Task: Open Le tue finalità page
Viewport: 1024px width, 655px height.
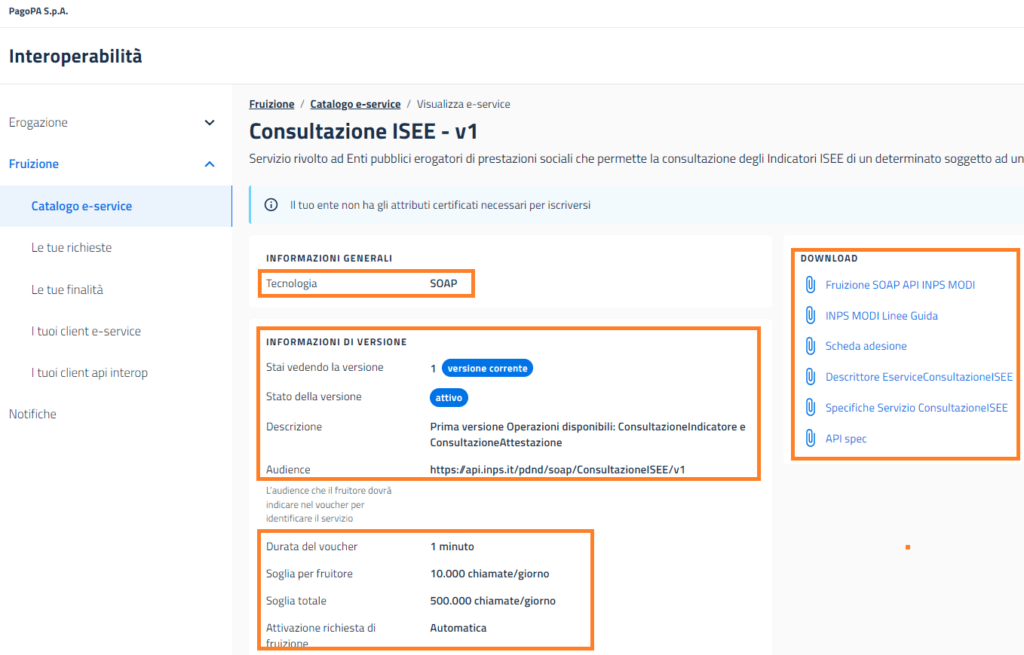Action: pos(67,290)
